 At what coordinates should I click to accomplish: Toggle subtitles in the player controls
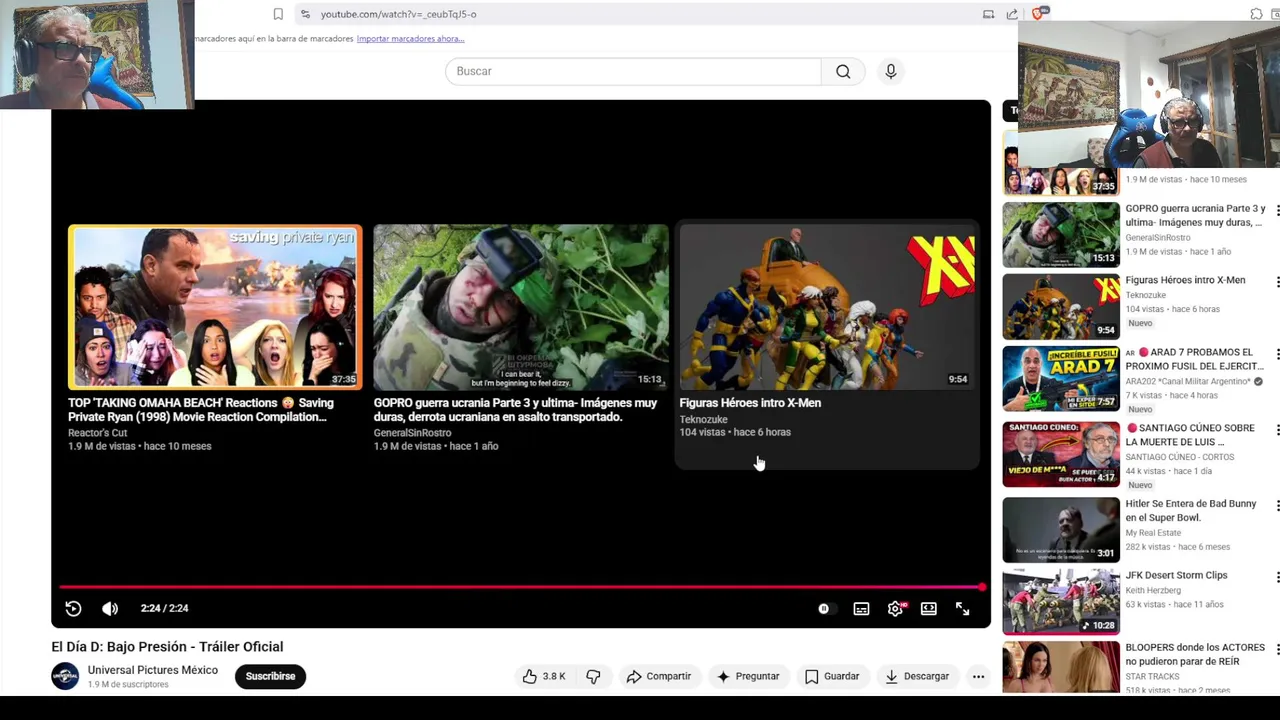tap(861, 608)
